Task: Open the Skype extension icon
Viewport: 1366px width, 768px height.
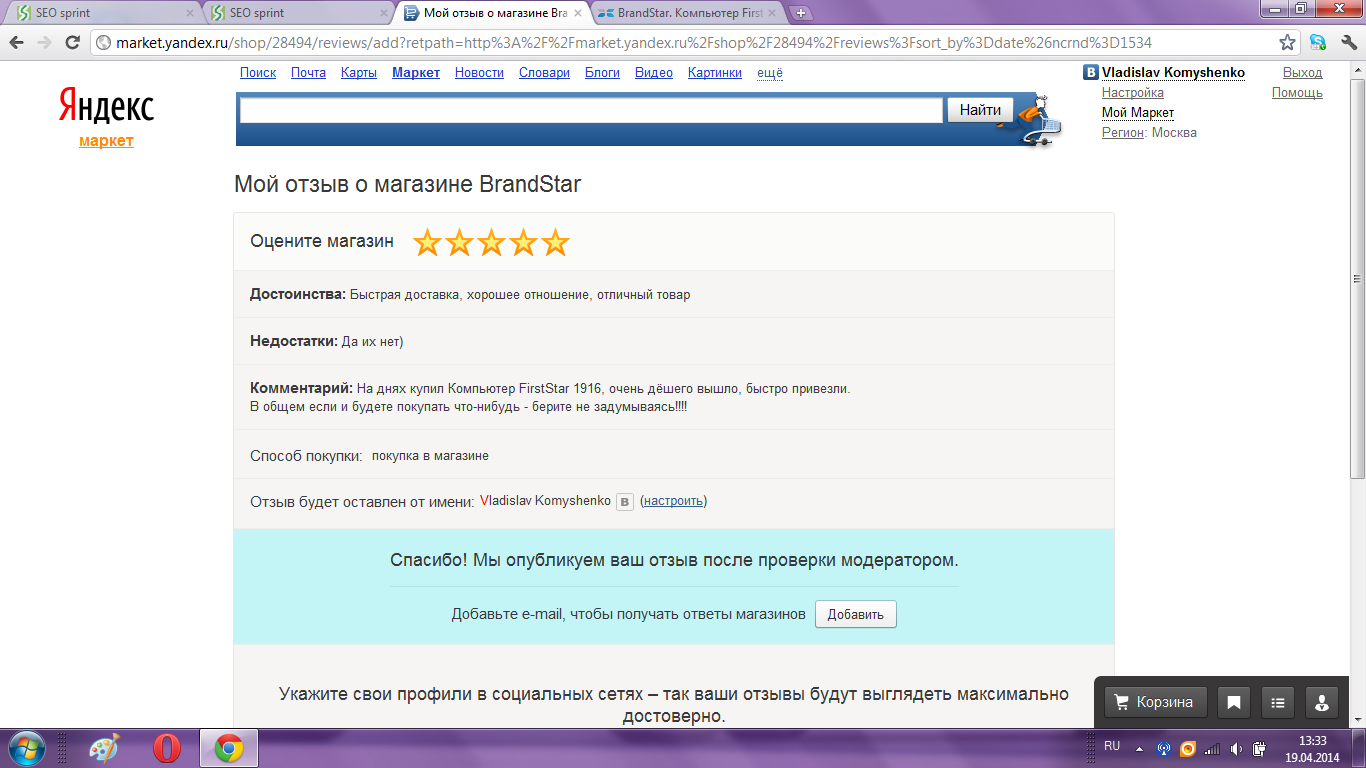Action: [1318, 43]
